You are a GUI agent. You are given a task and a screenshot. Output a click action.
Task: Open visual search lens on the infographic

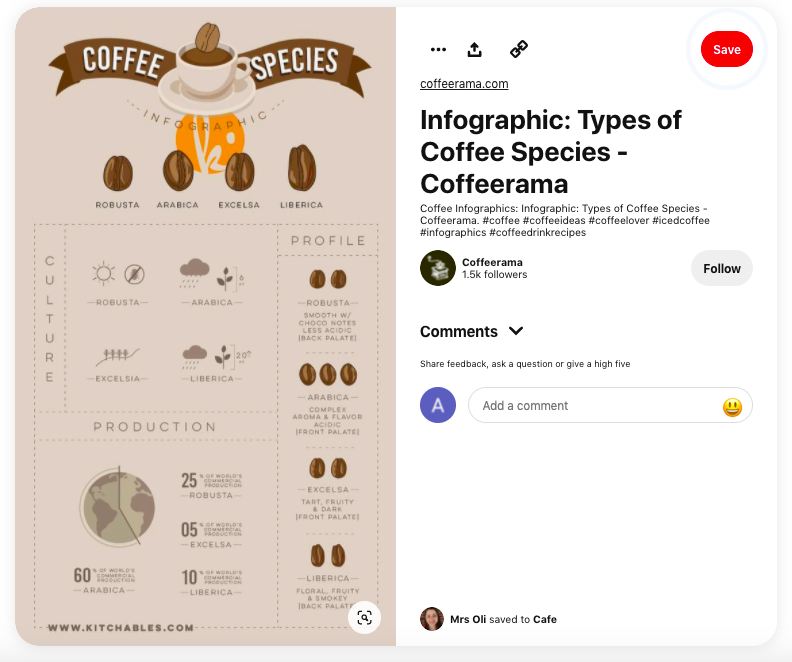tap(365, 617)
